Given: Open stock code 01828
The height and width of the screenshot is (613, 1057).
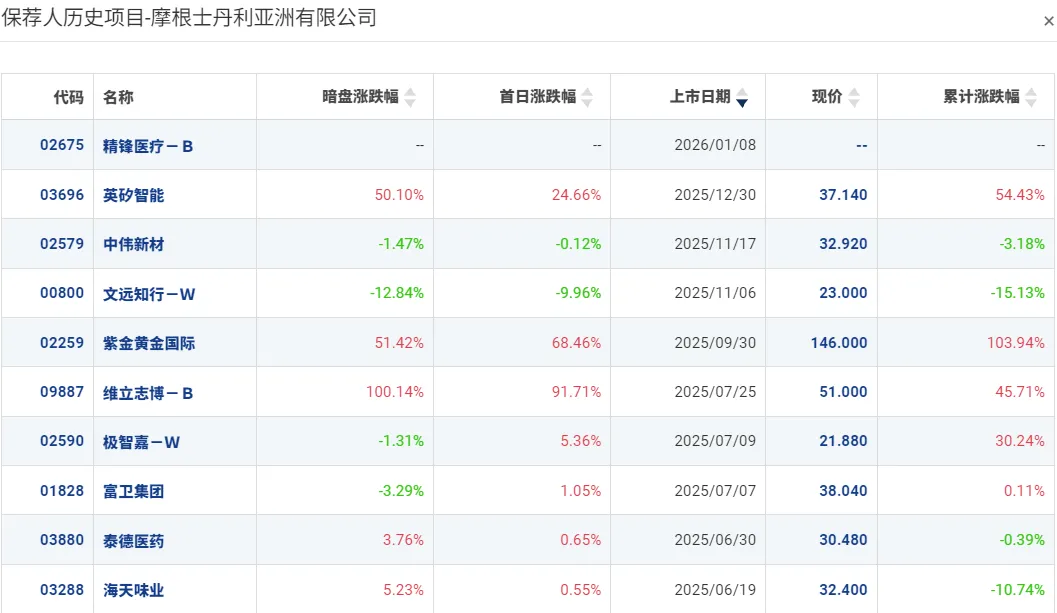Looking at the screenshot, I should pos(62,490).
